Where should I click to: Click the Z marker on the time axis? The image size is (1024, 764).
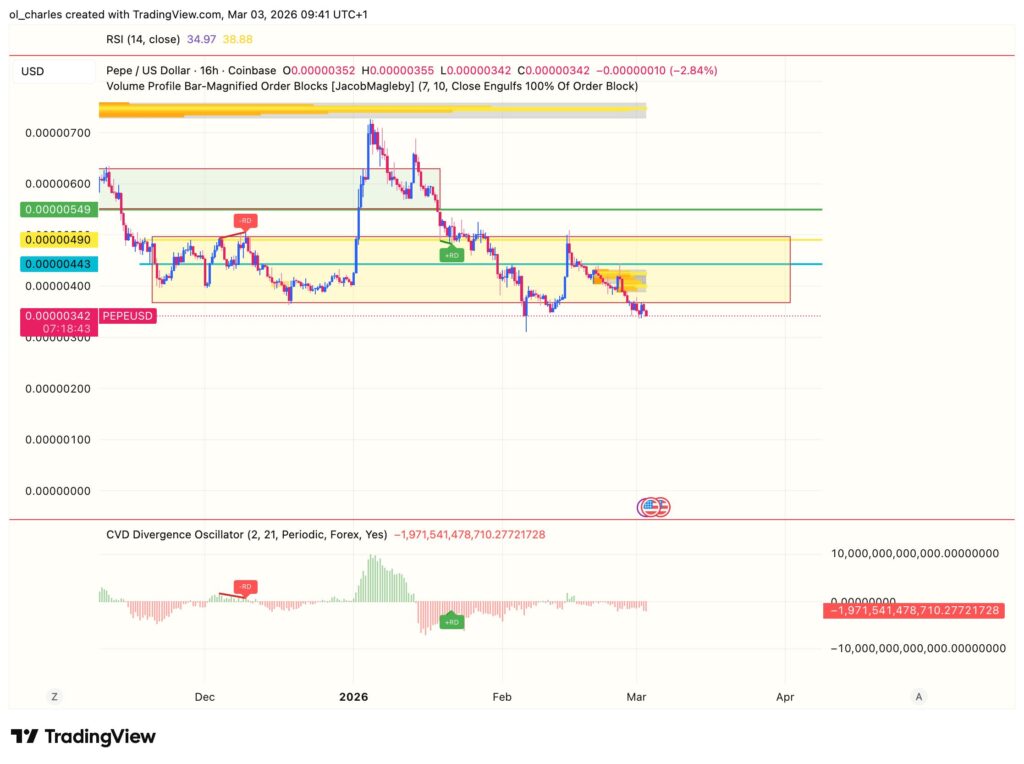(54, 696)
